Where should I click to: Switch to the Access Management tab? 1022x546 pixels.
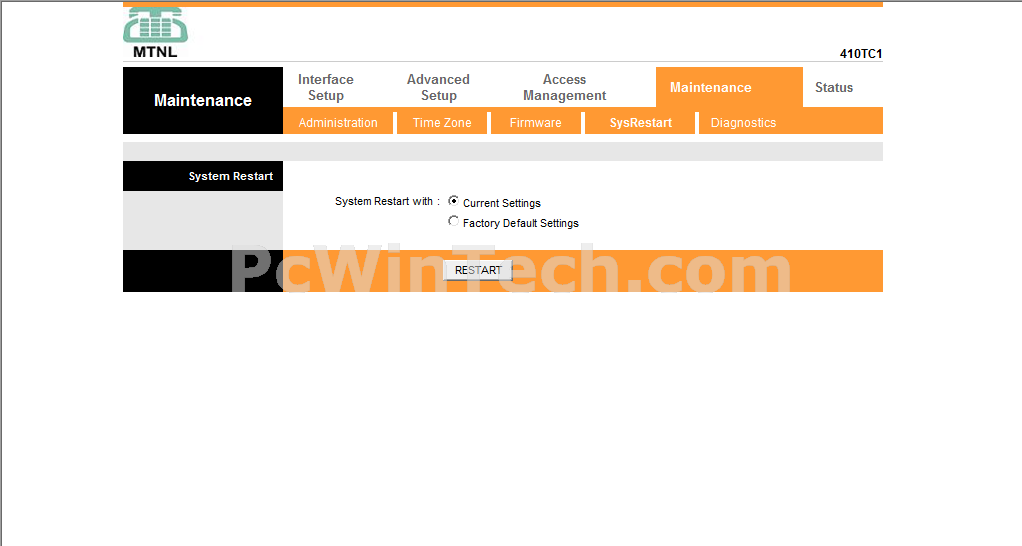click(564, 87)
